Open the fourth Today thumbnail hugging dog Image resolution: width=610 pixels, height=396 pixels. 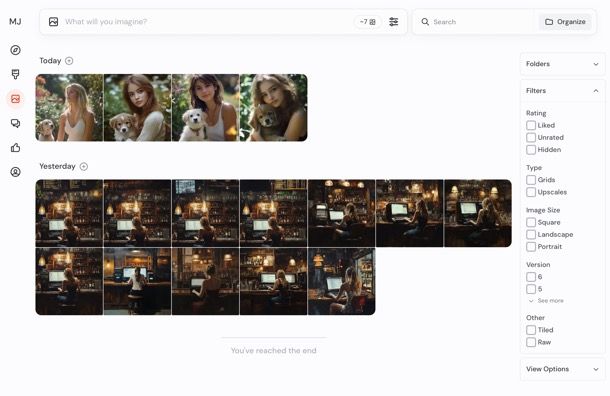[273, 108]
